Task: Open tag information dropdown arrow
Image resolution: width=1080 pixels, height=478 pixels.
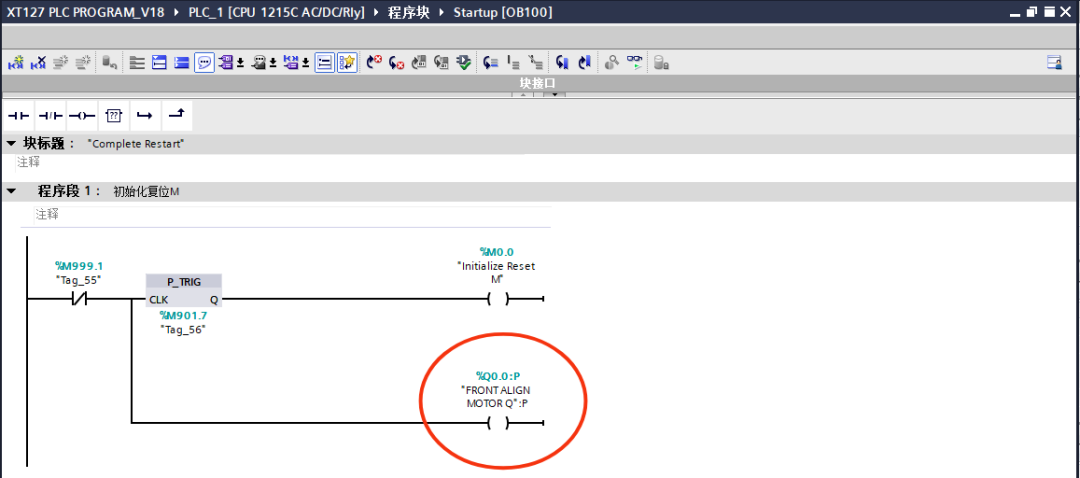Action: pos(273,63)
